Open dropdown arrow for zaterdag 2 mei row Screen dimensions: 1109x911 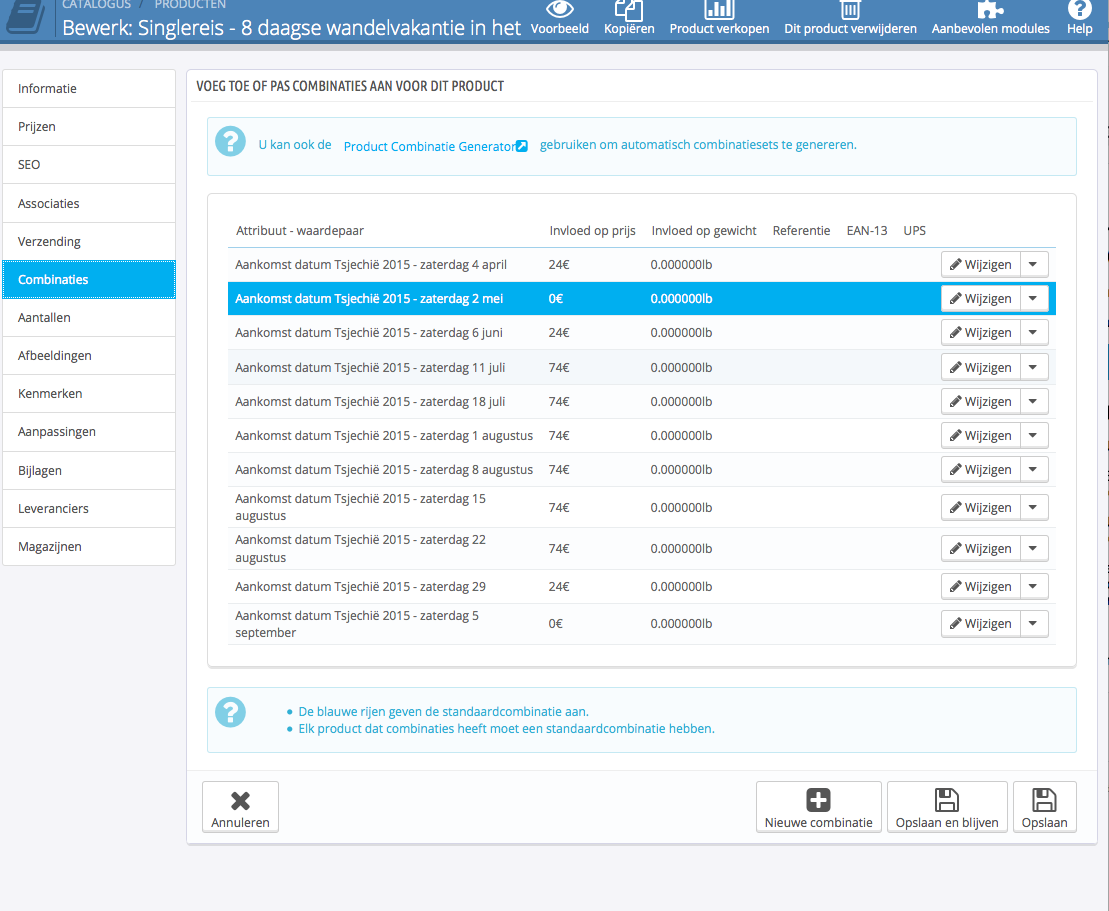[x=1034, y=299]
